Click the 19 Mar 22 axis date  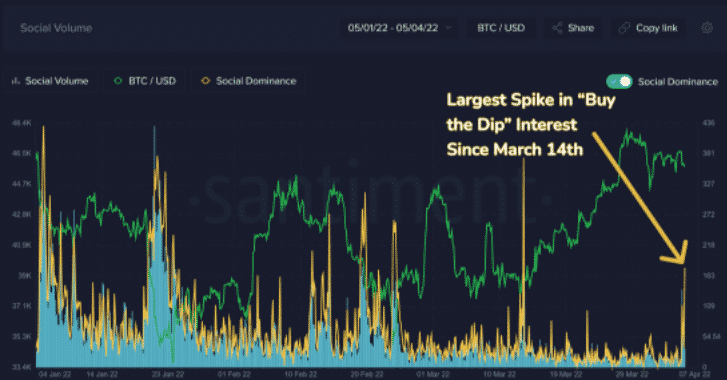pyautogui.click(x=566, y=374)
